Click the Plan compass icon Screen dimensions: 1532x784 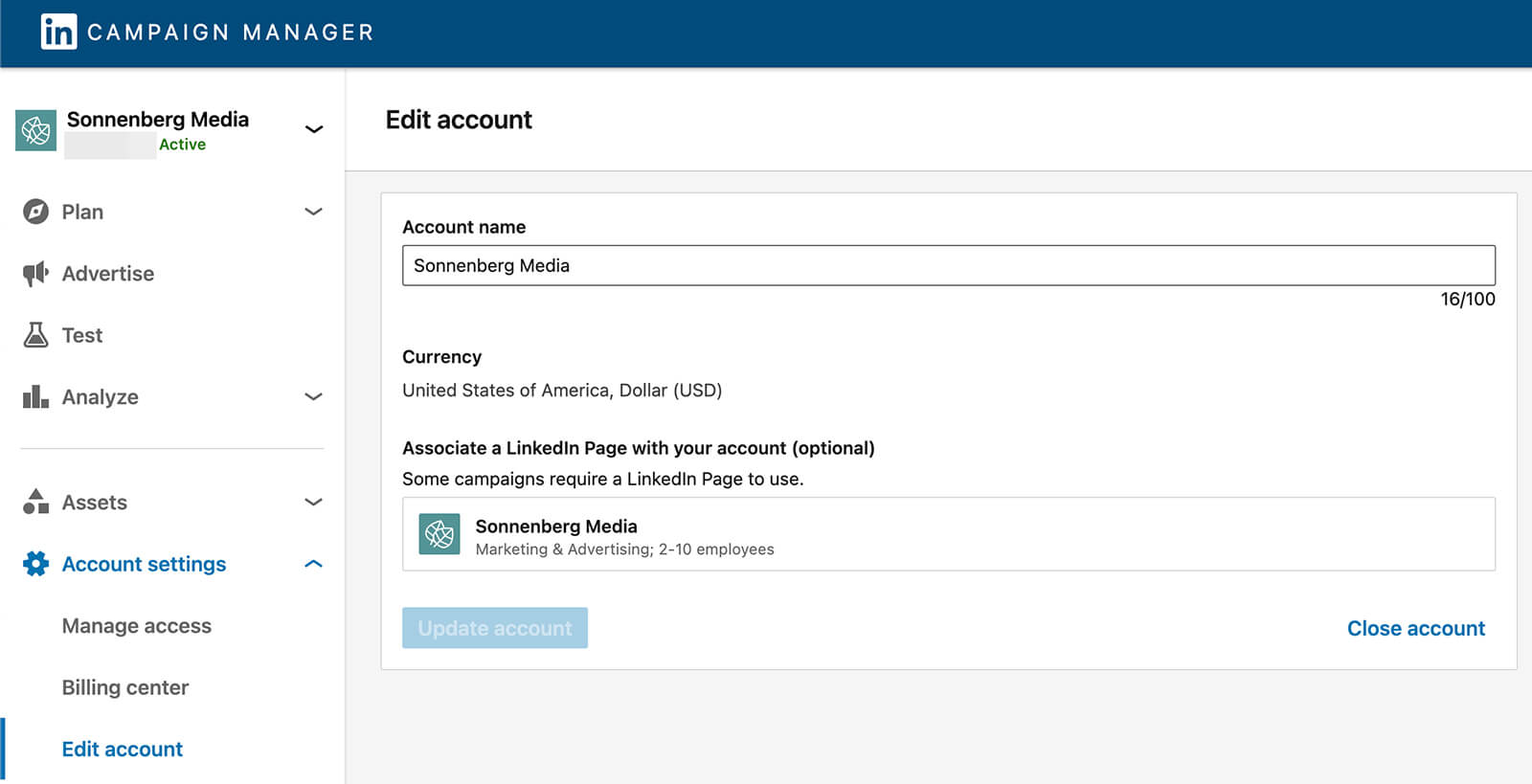(x=35, y=212)
